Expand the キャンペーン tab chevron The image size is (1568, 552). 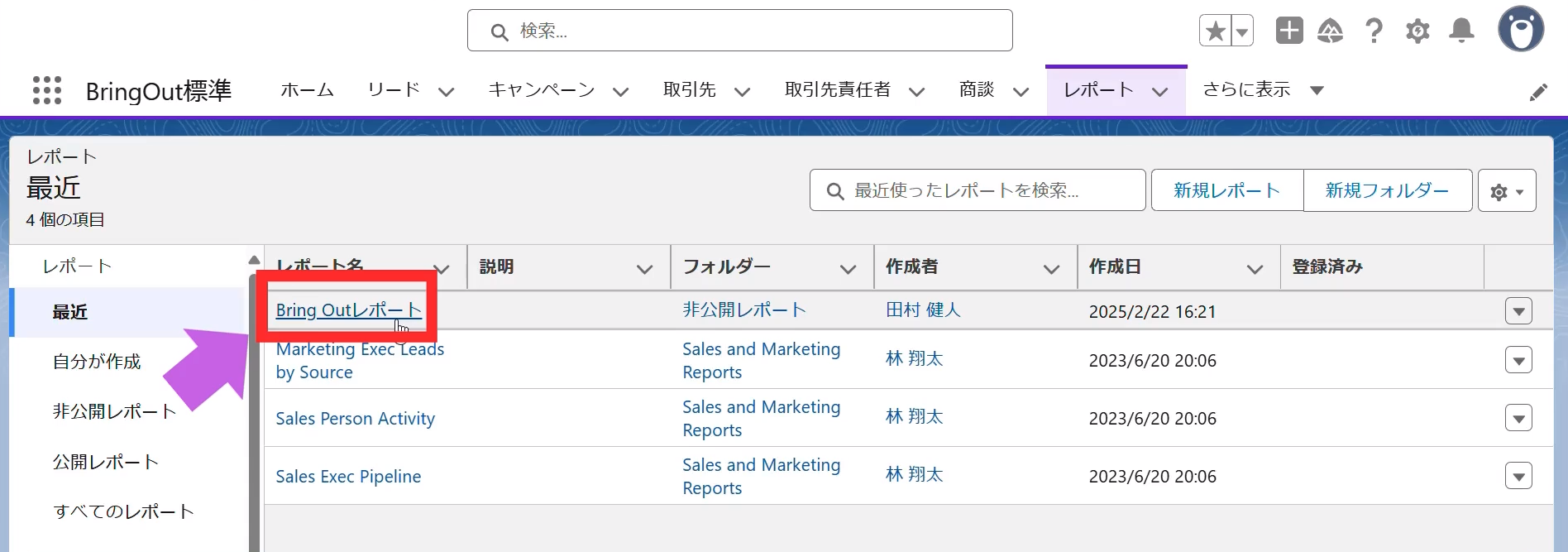(x=621, y=92)
